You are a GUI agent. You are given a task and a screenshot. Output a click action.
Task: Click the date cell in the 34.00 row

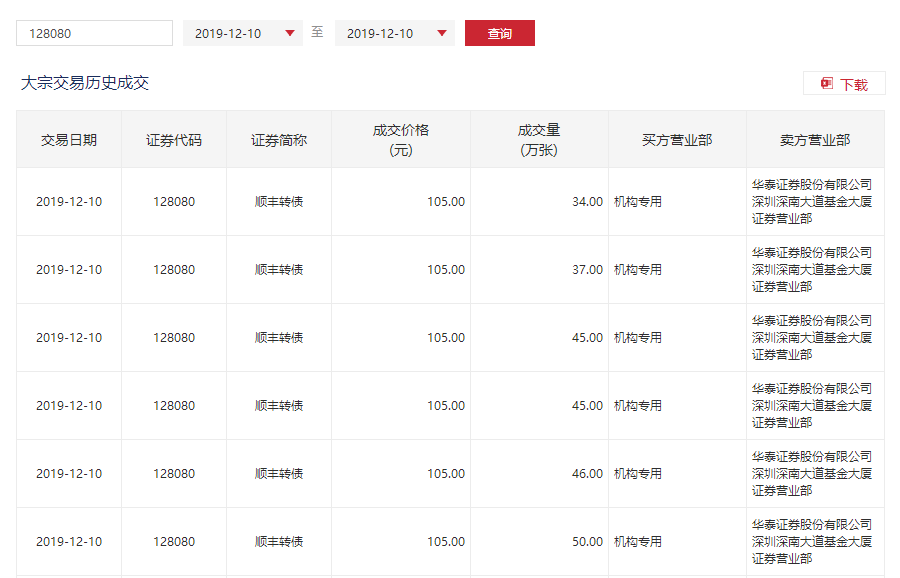[69, 202]
